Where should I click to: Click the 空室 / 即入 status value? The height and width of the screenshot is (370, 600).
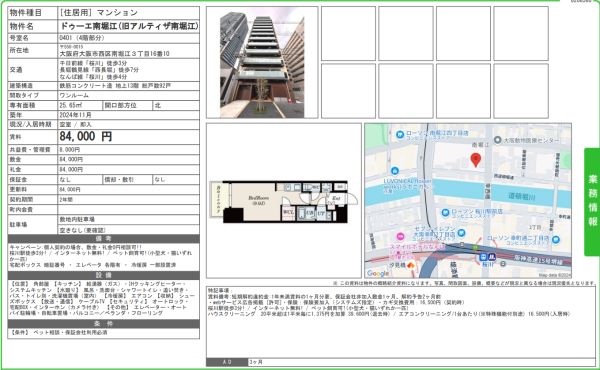(75, 125)
